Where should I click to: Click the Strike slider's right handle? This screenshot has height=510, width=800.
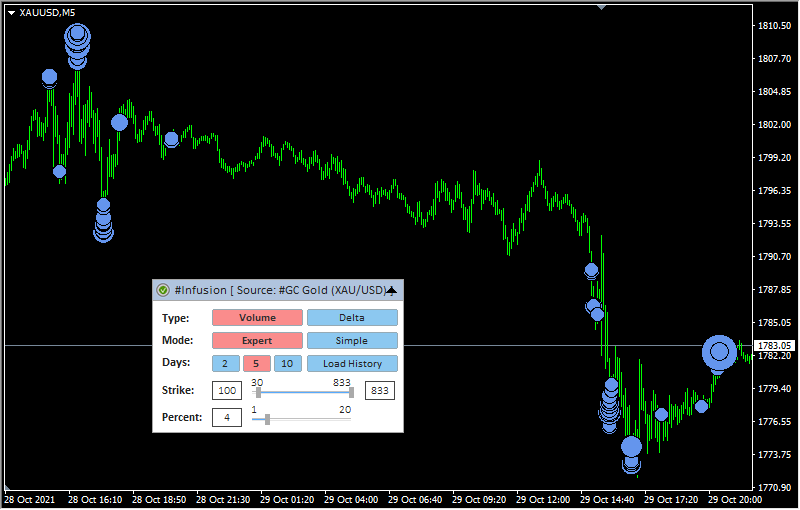(x=351, y=392)
